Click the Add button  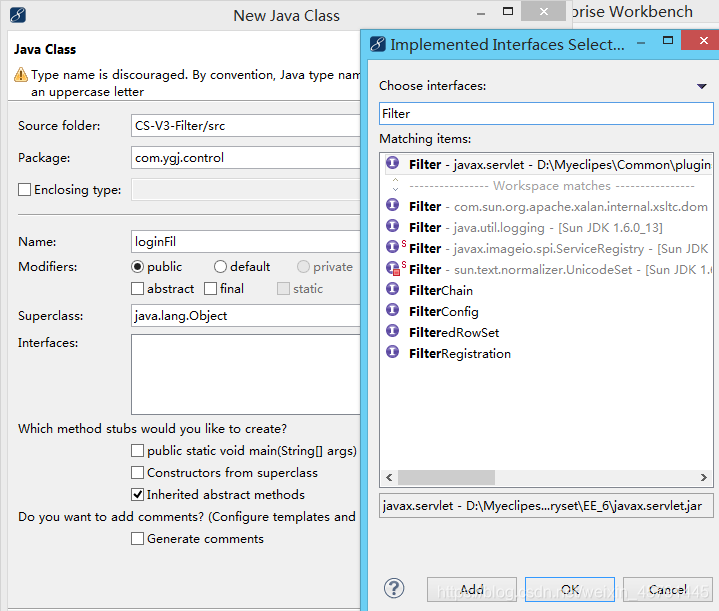[x=472, y=589]
